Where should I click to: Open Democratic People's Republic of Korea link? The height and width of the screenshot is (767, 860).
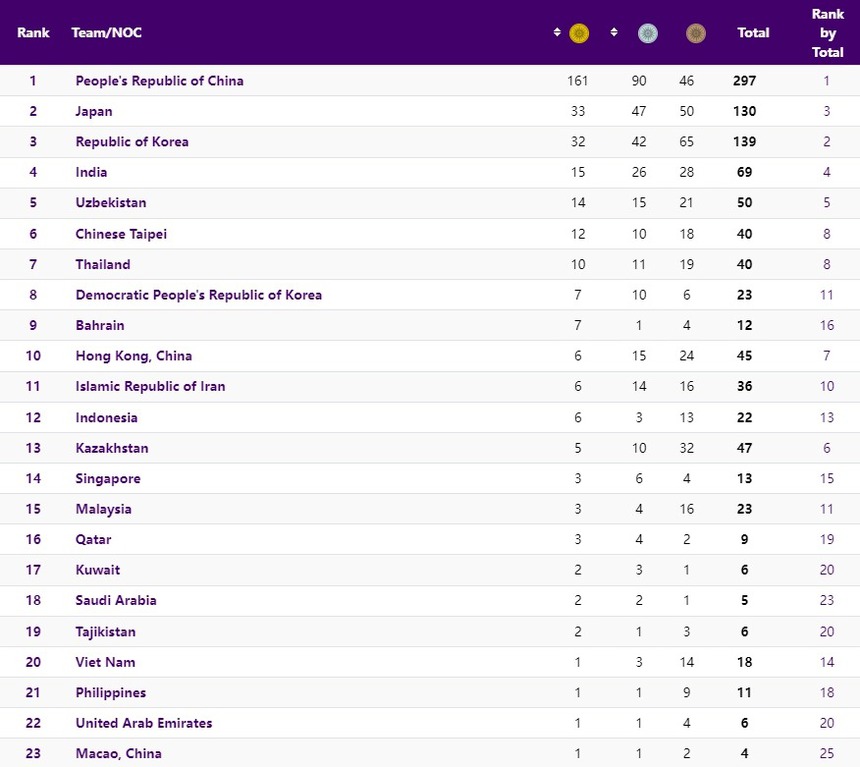[x=198, y=295]
